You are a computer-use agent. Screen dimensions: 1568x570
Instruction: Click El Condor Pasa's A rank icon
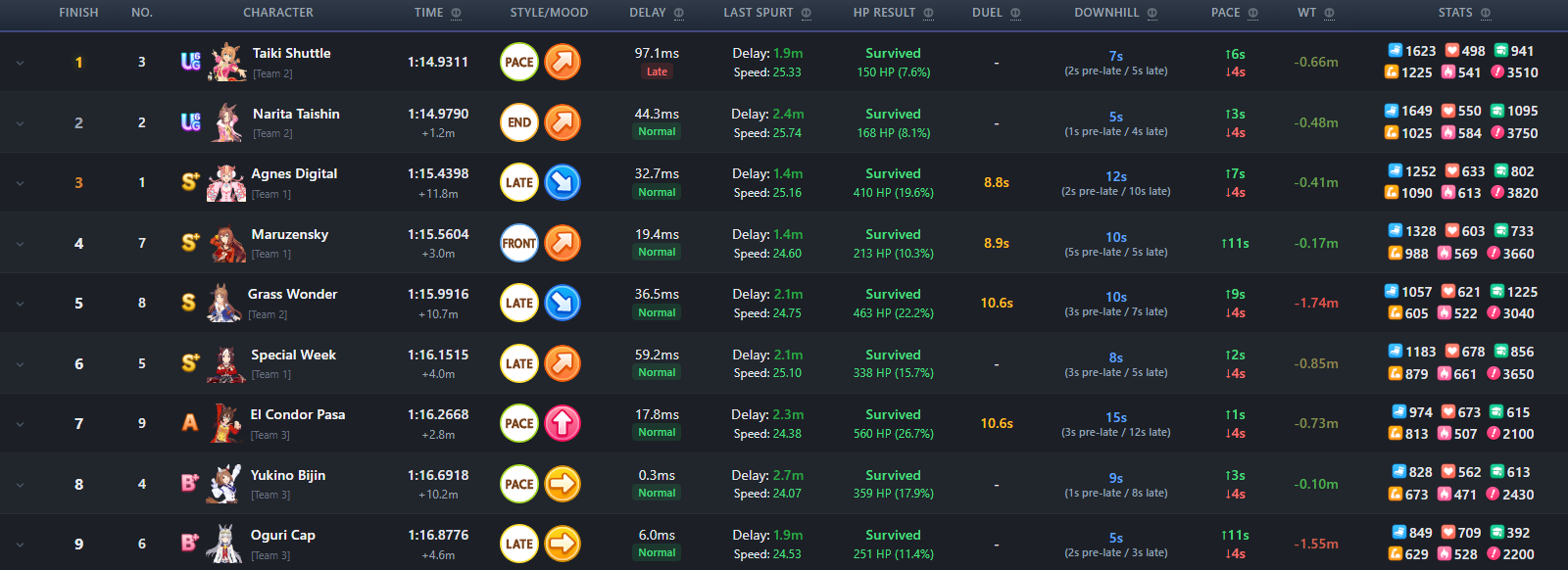[x=190, y=423]
